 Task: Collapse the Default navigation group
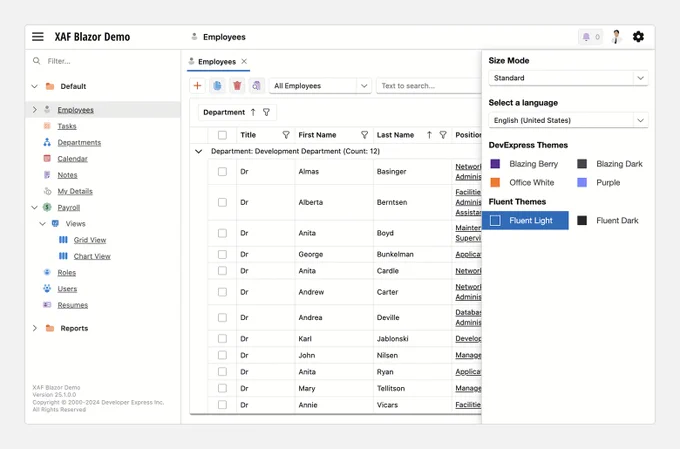35,86
